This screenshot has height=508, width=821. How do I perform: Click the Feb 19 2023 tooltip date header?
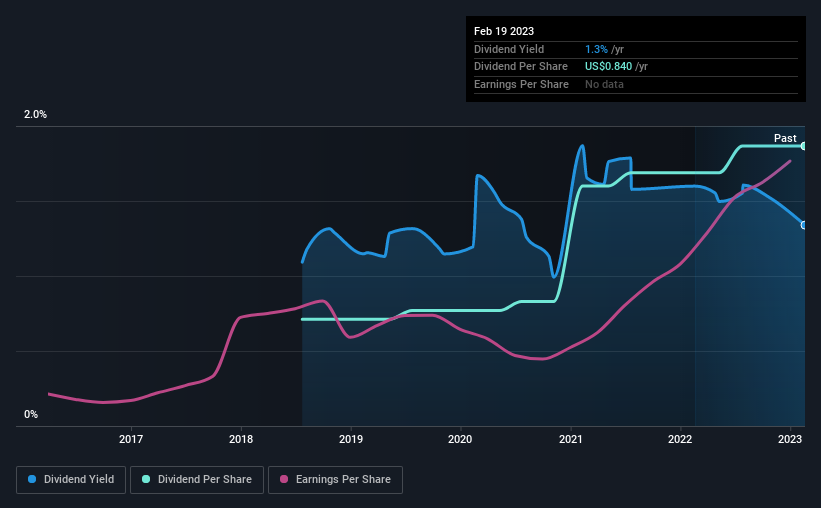(x=504, y=31)
